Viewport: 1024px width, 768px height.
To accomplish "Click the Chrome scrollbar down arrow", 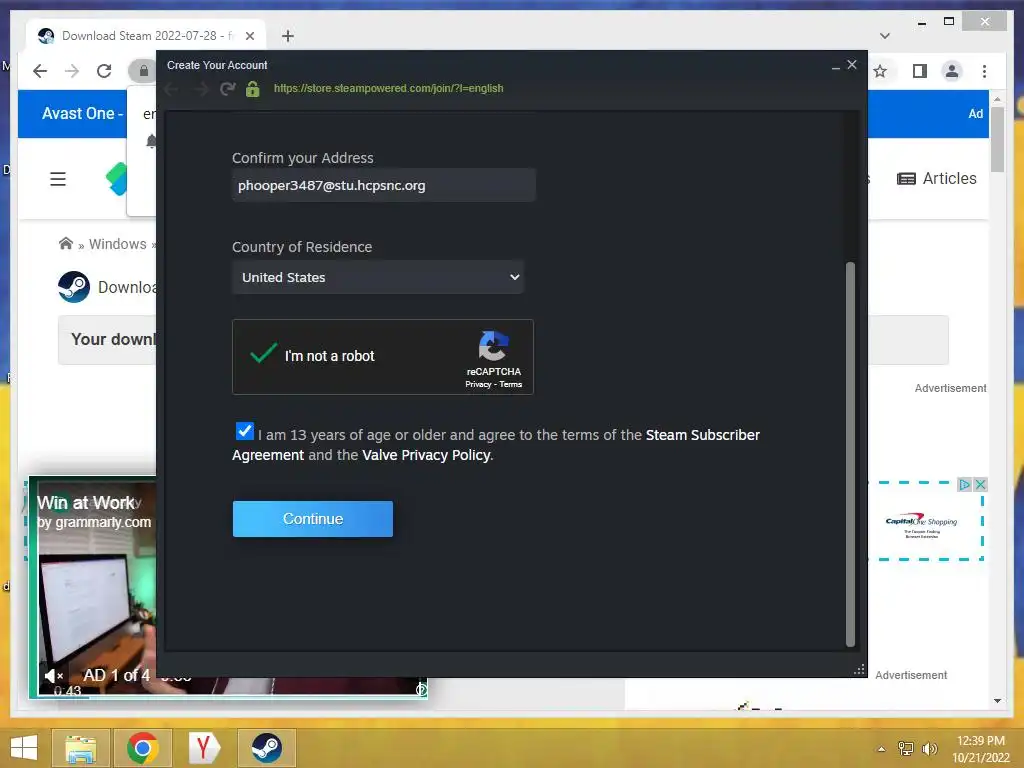I will 997,701.
